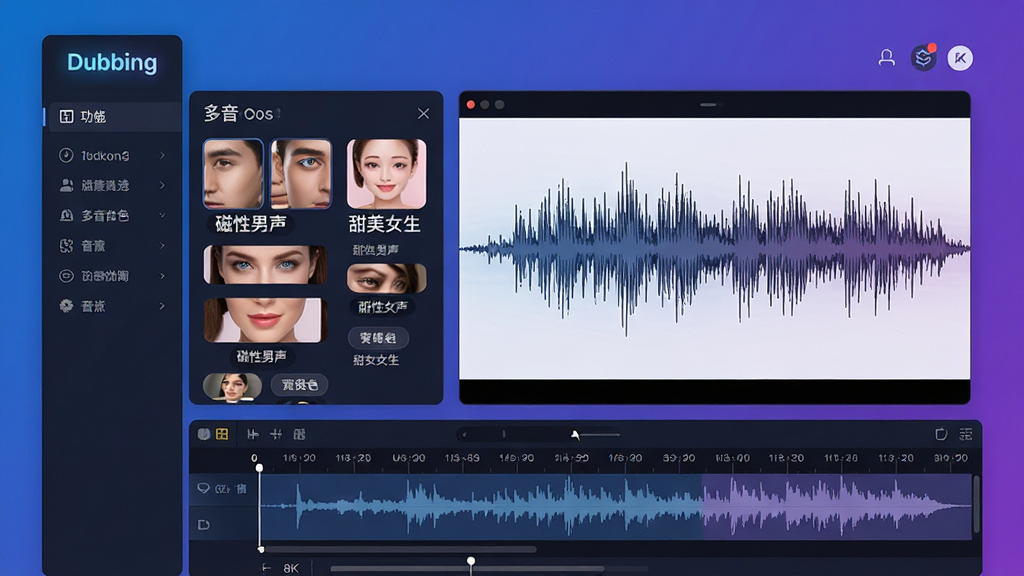
Task: Select the blue section of the audio clip
Action: tap(481, 507)
